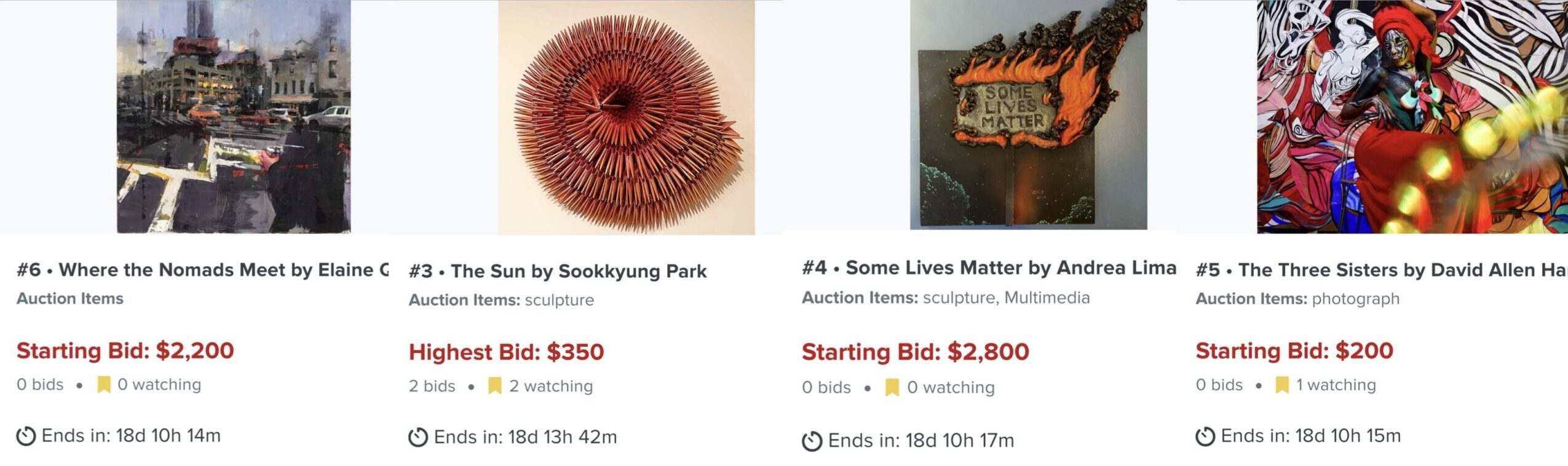1568x466 pixels.
Task: Click the clock icon next to 18d 10h 17m
Action: click(812, 441)
